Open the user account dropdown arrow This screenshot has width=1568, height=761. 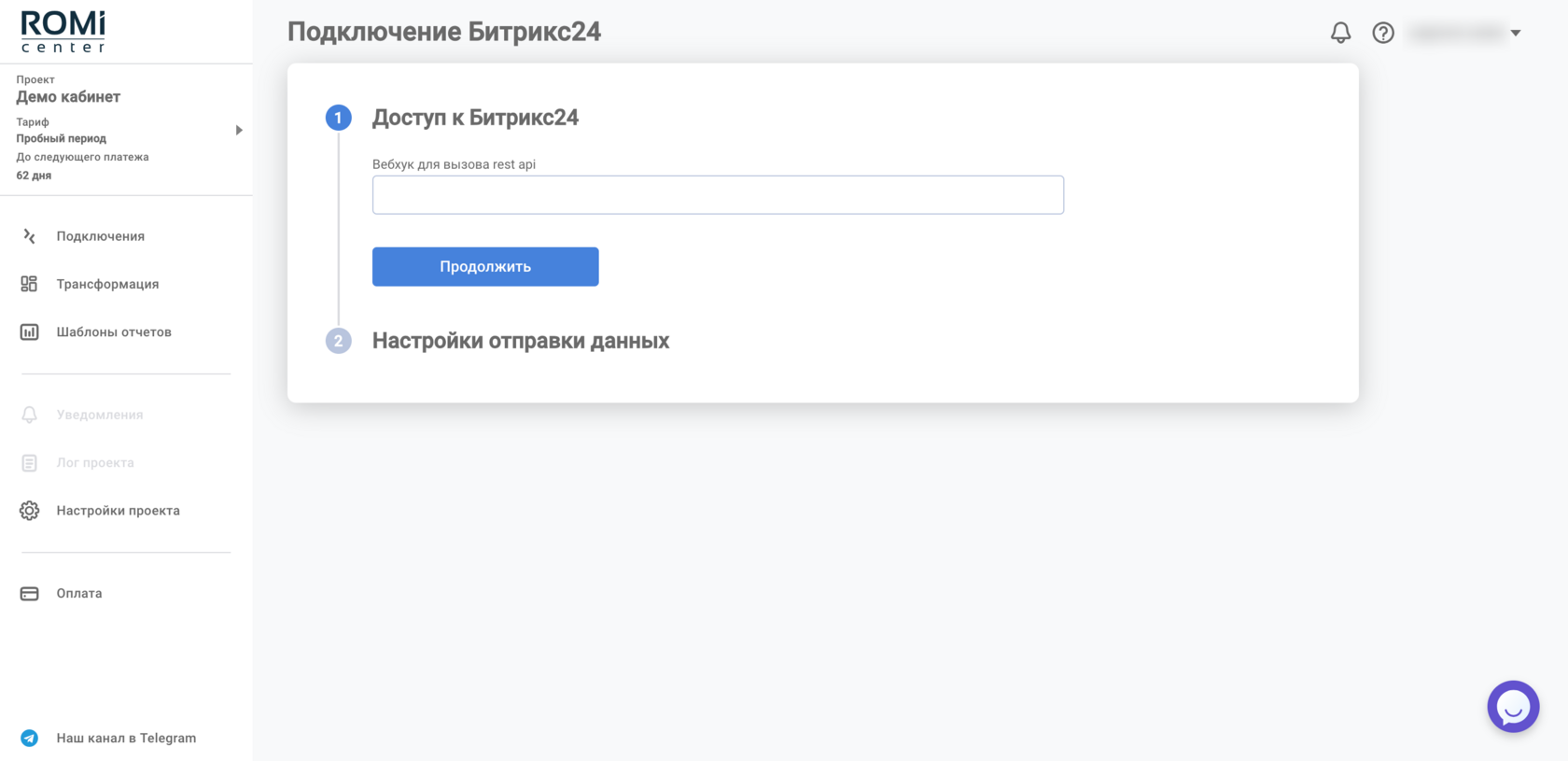(1516, 33)
